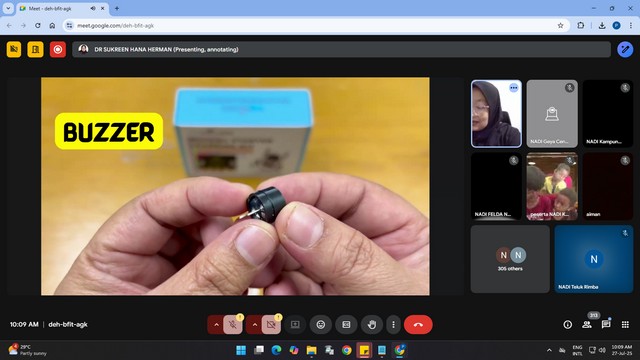
Task: Open a new browser tab
Action: pos(117,8)
